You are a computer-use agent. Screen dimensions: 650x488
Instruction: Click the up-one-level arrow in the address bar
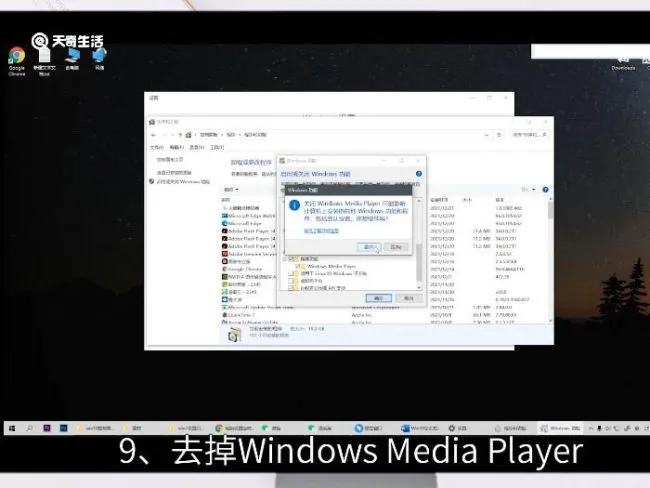tap(180, 135)
